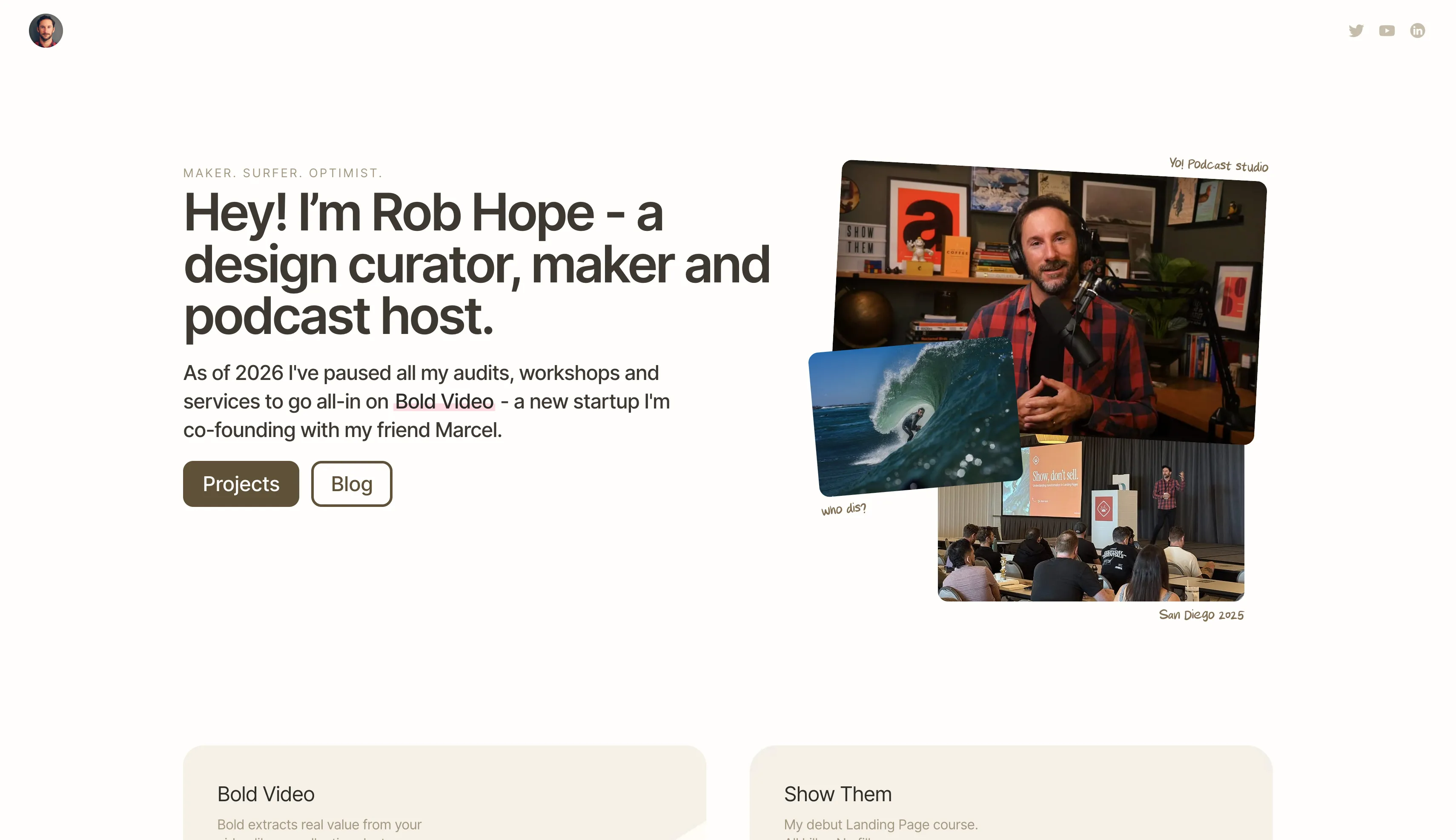
Task: Click "My debut Landing Page course" description
Action: [880, 824]
